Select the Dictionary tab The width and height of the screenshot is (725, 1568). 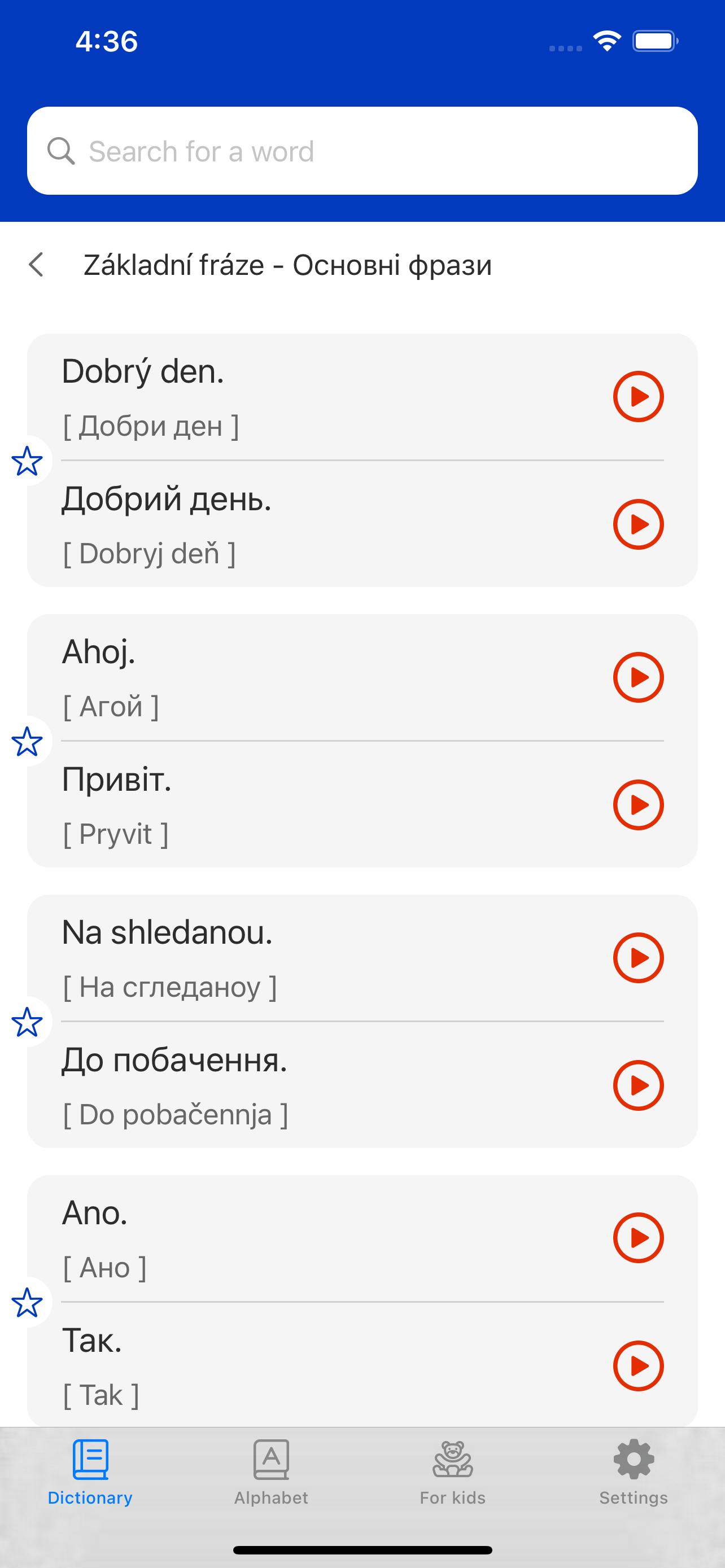tap(90, 1471)
